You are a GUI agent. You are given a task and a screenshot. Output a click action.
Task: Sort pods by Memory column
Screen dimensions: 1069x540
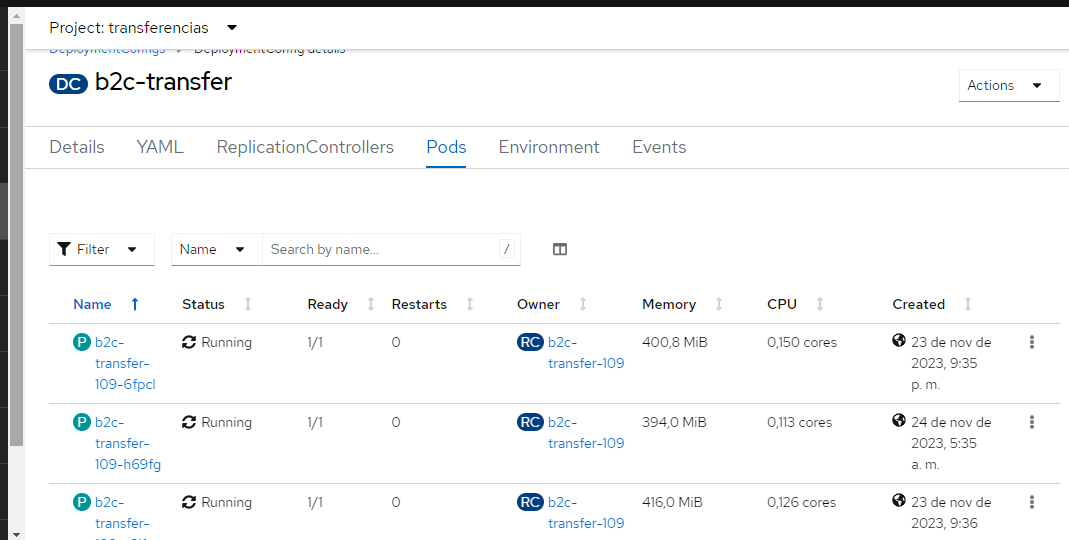pos(682,305)
